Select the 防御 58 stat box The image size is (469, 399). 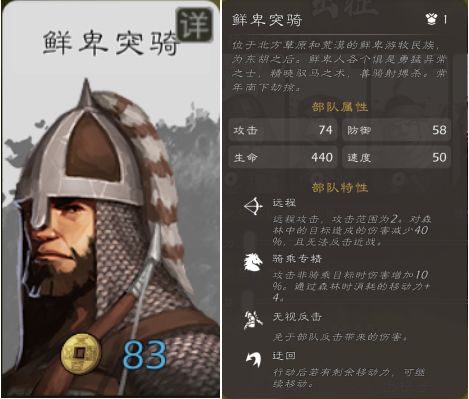[397, 130]
